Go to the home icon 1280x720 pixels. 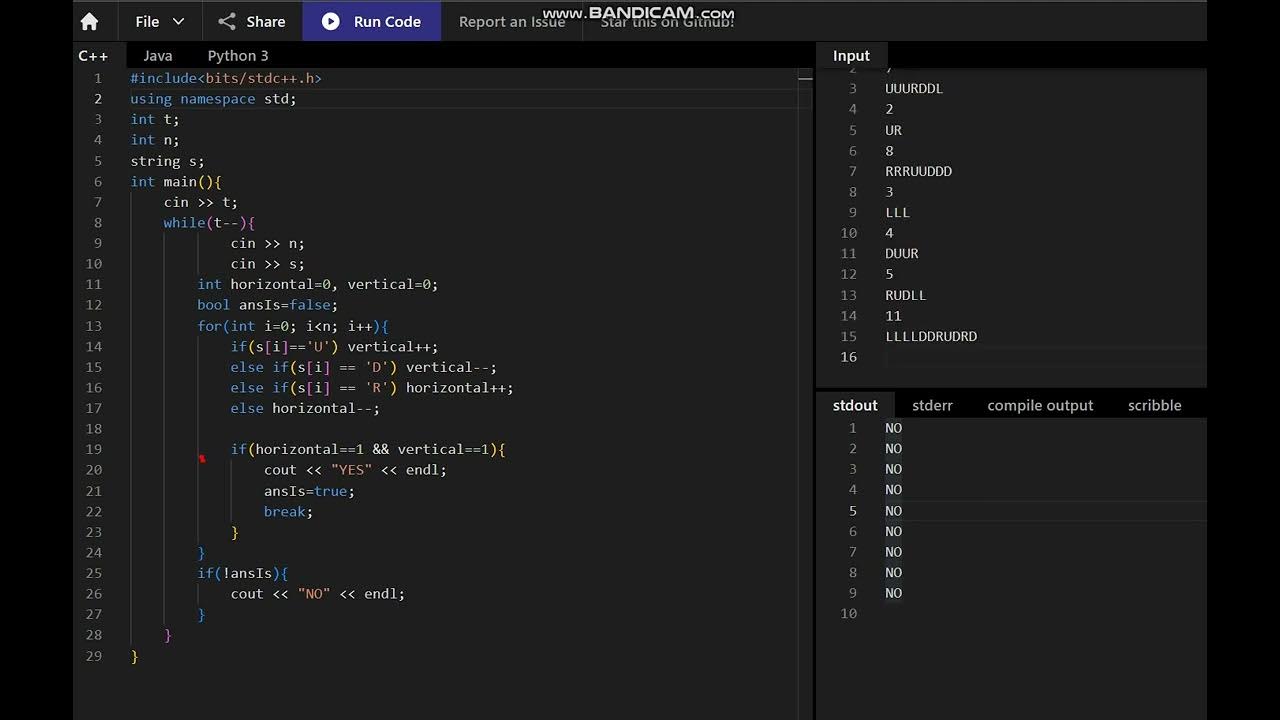click(89, 21)
